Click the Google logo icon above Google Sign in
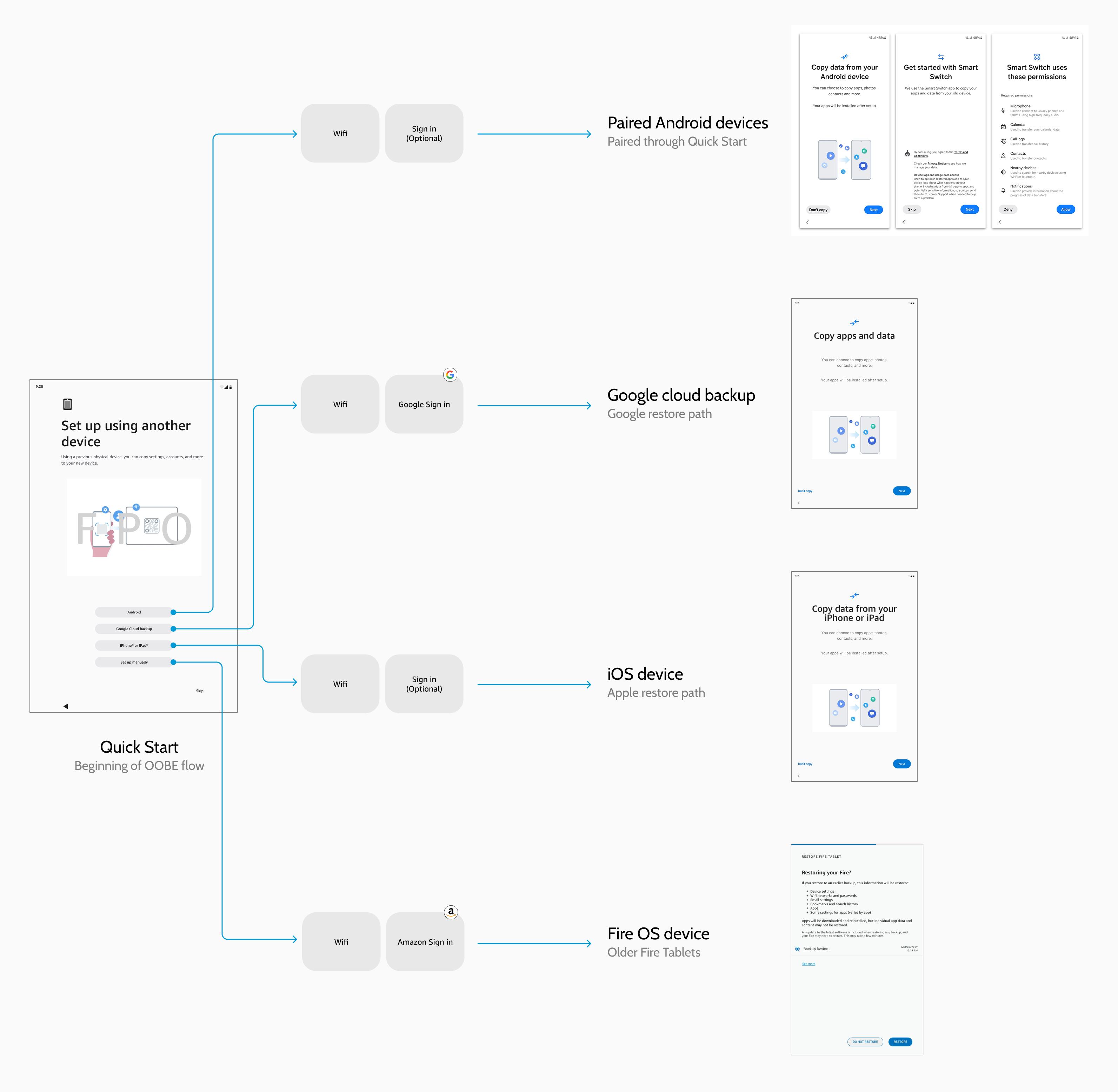This screenshot has height=1092, width=1118. pyautogui.click(x=450, y=374)
